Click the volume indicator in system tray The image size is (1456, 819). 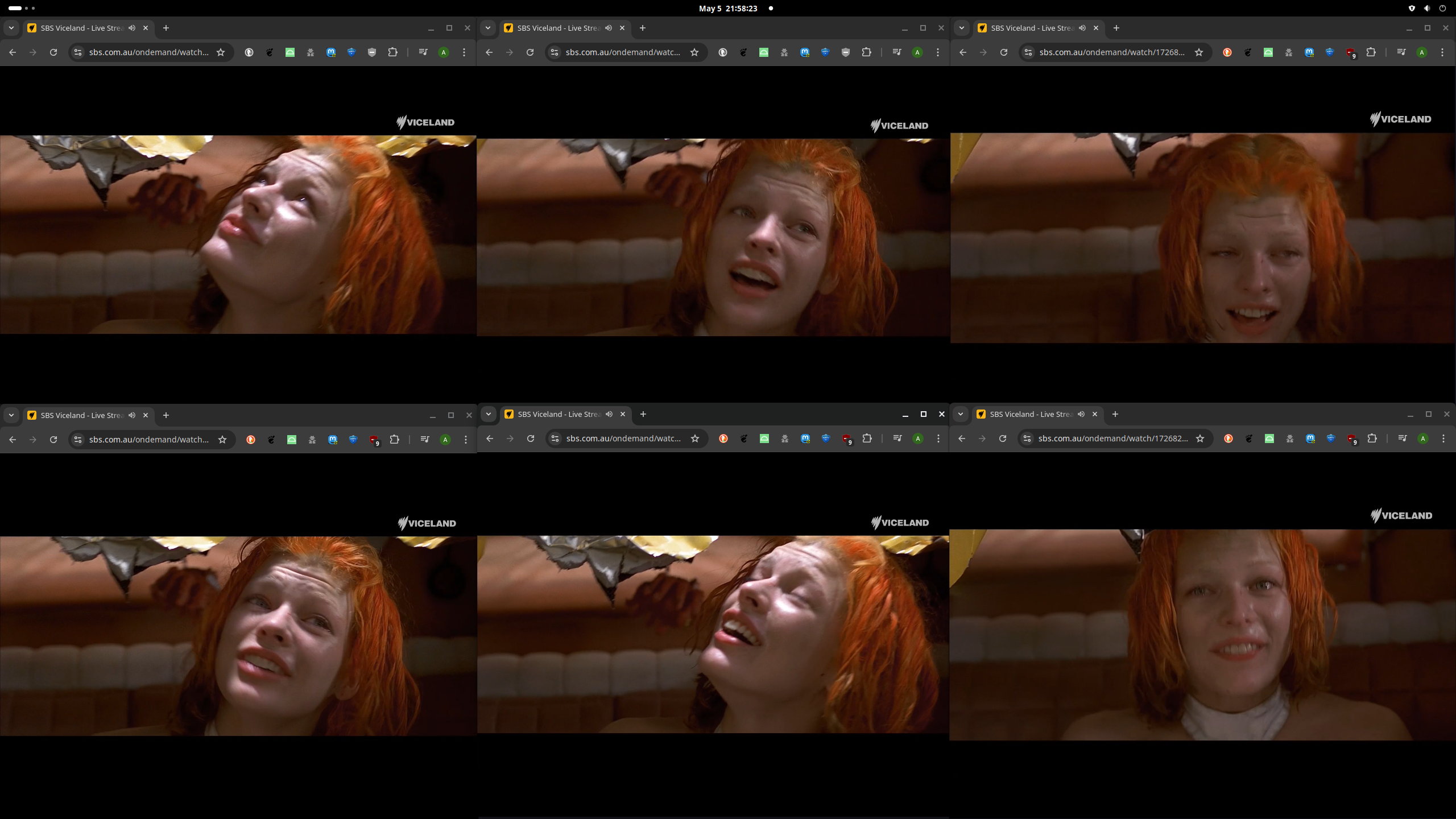click(1427, 9)
